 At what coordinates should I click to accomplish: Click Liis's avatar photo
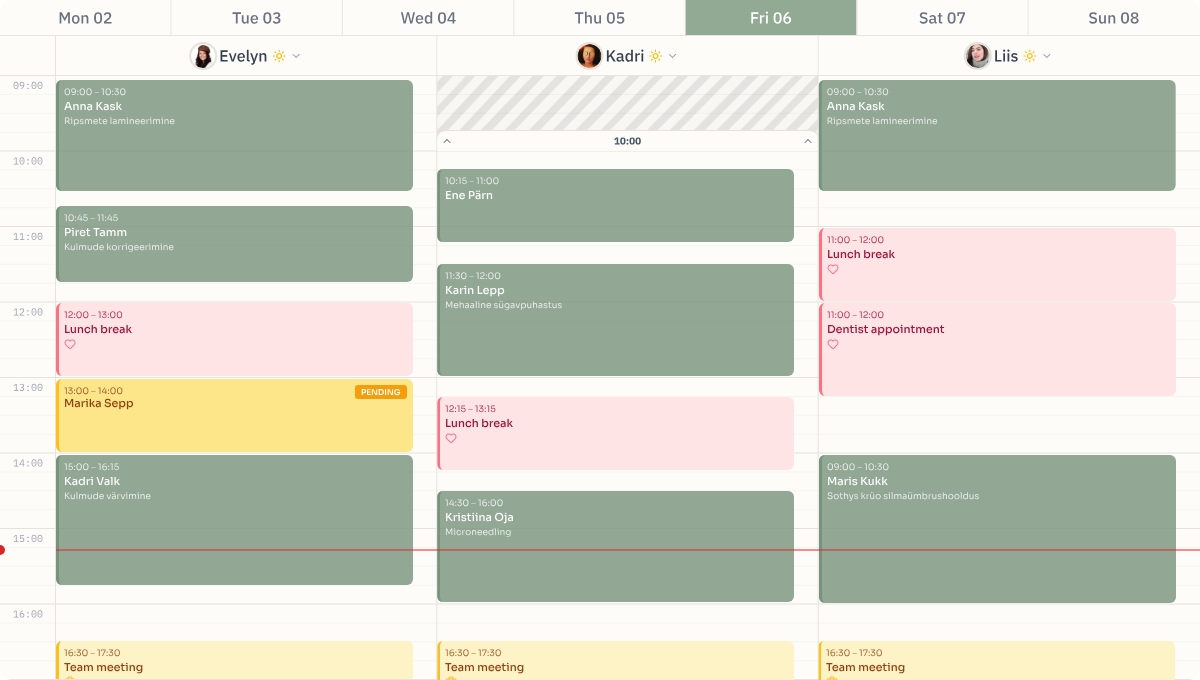click(977, 56)
